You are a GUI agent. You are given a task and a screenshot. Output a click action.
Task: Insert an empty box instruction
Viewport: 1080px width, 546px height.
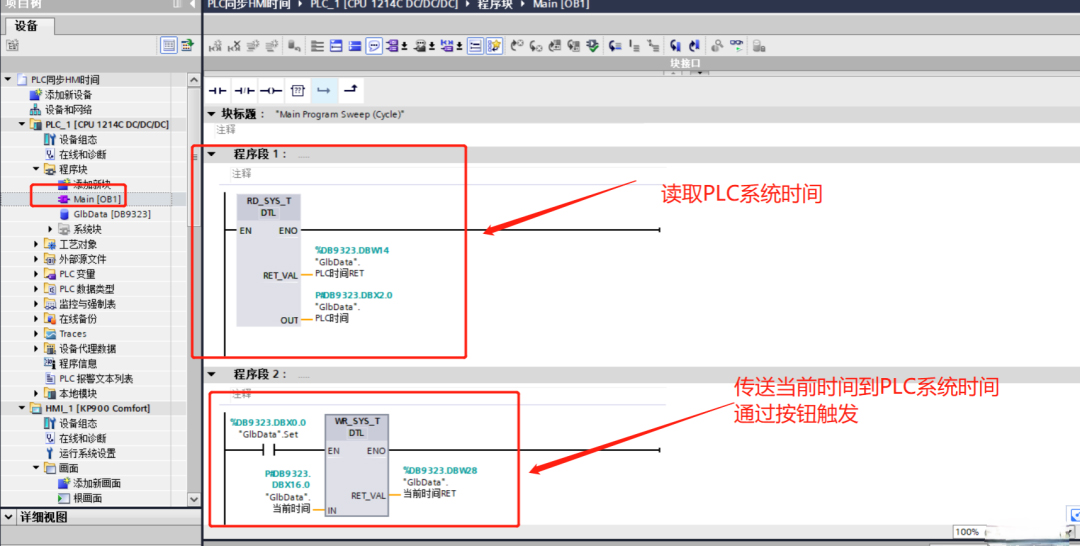[x=297, y=90]
